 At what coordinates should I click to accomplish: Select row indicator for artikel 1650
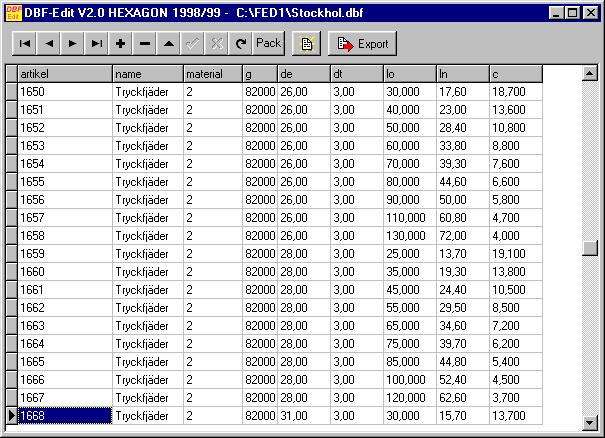[x=11, y=92]
